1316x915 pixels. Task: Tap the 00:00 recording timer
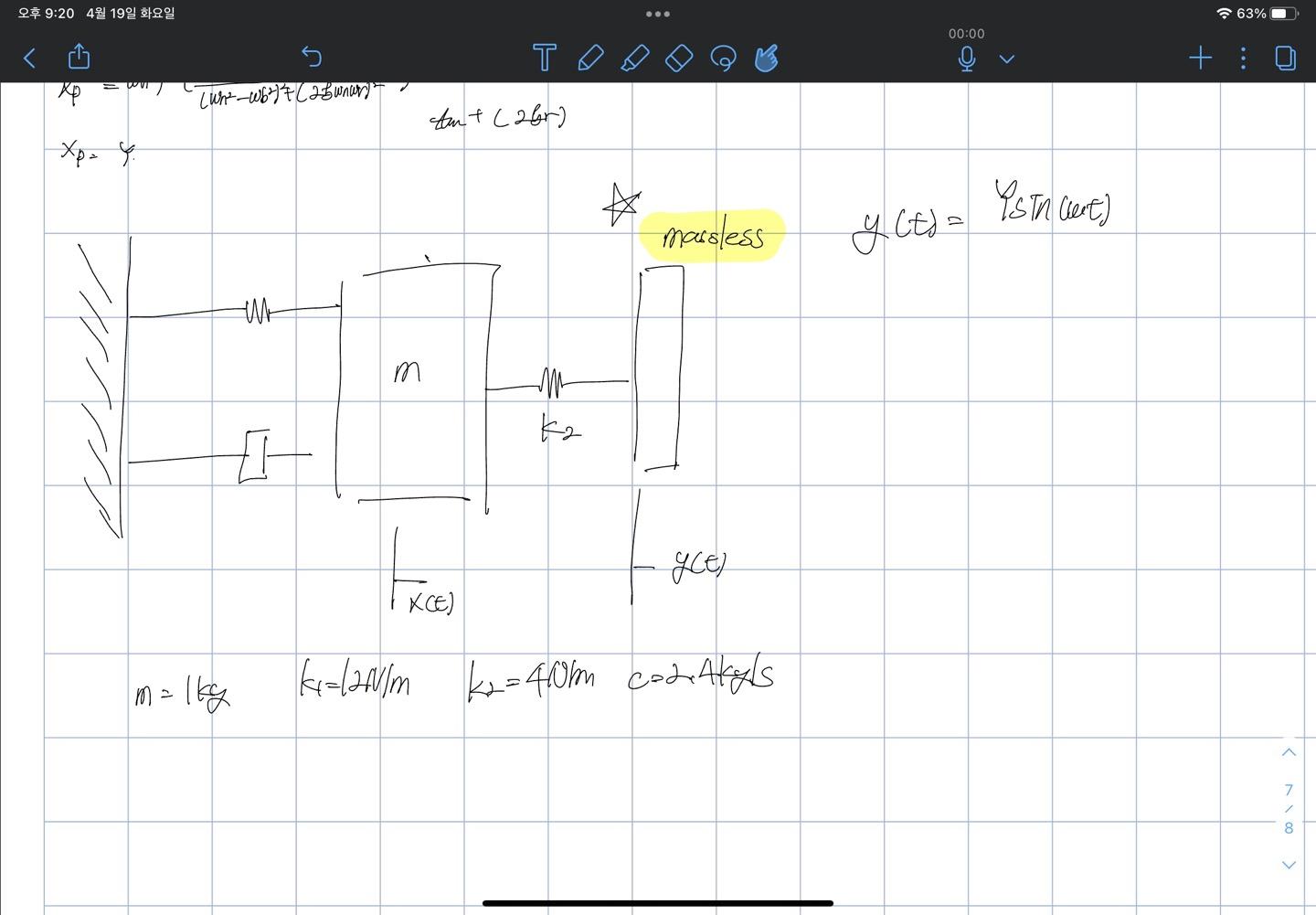click(966, 33)
